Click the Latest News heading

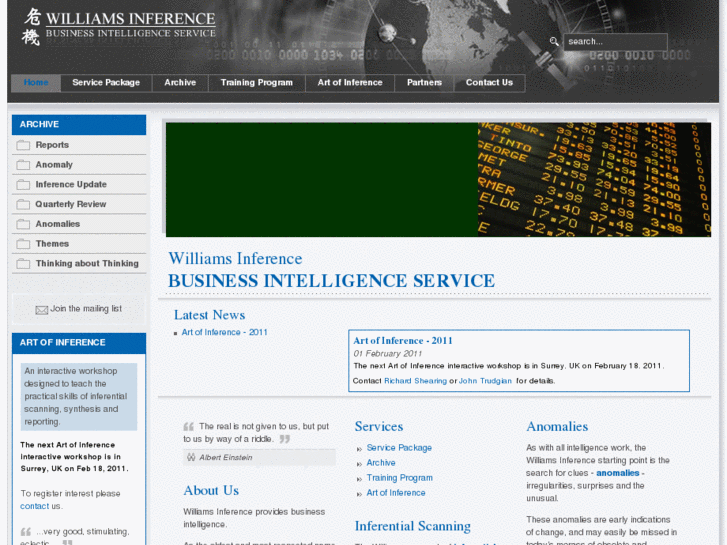(x=210, y=315)
